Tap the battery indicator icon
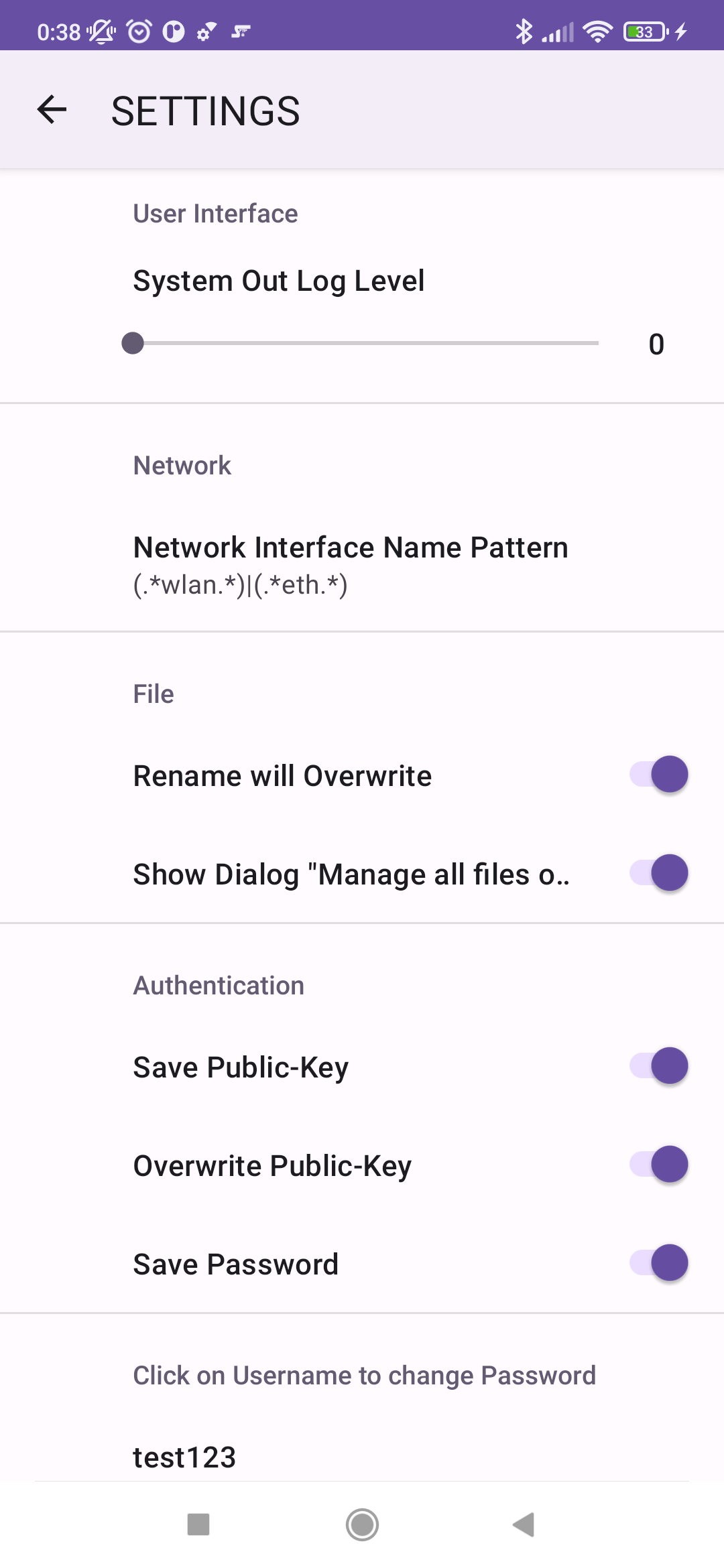 point(646,31)
